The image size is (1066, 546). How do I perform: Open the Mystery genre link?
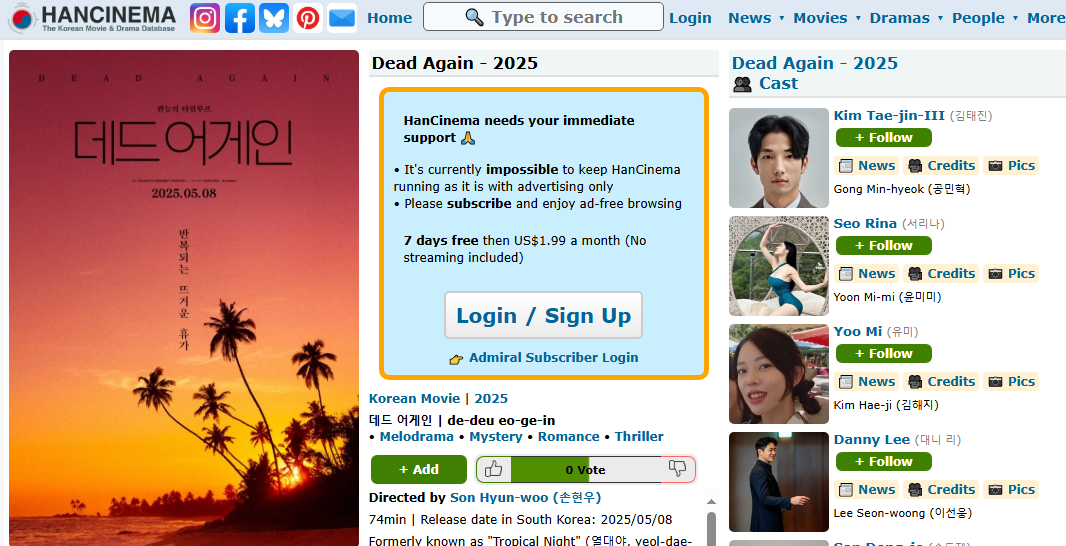click(x=496, y=437)
